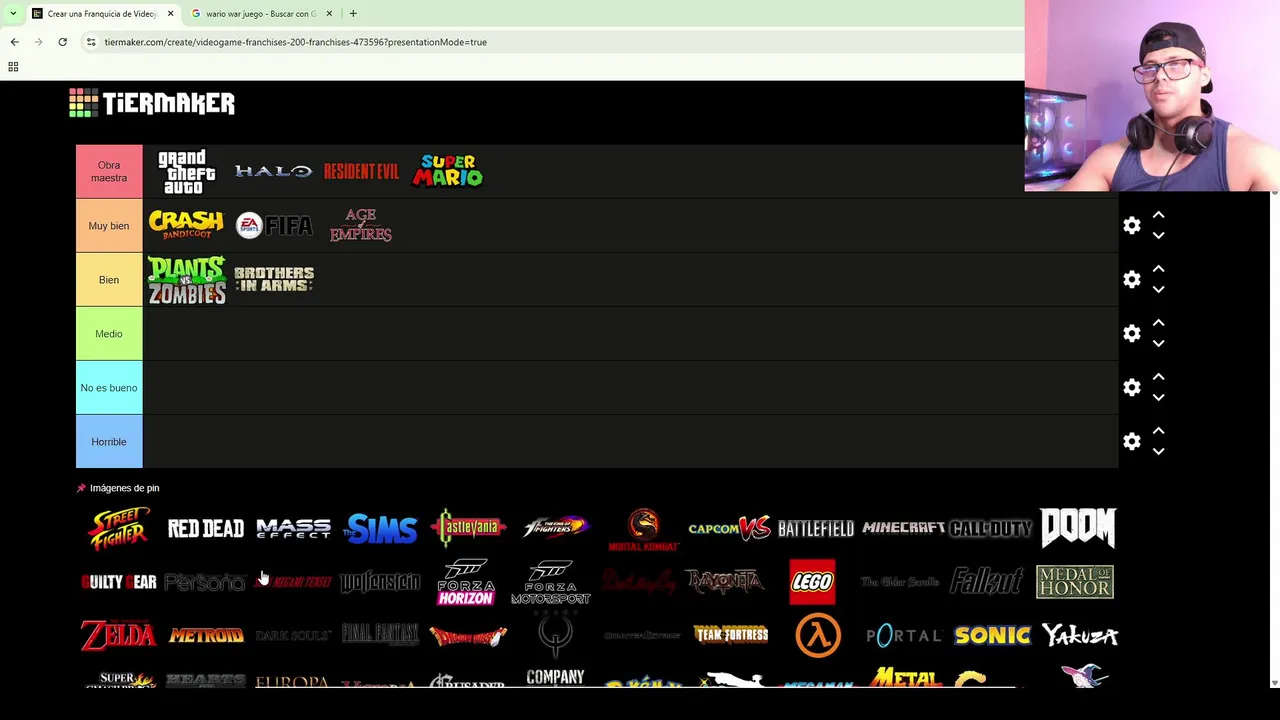Pick the LEGO logo
This screenshot has height=720, width=1280.
tap(812, 582)
